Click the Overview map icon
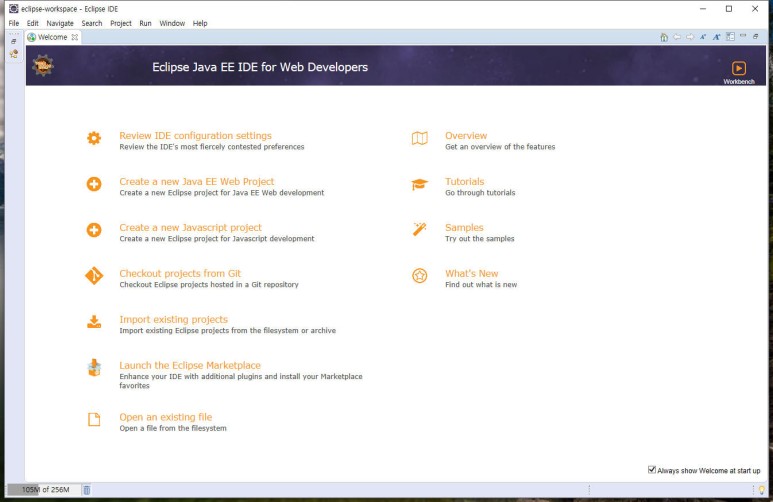The width and height of the screenshot is (773, 502). click(x=420, y=139)
